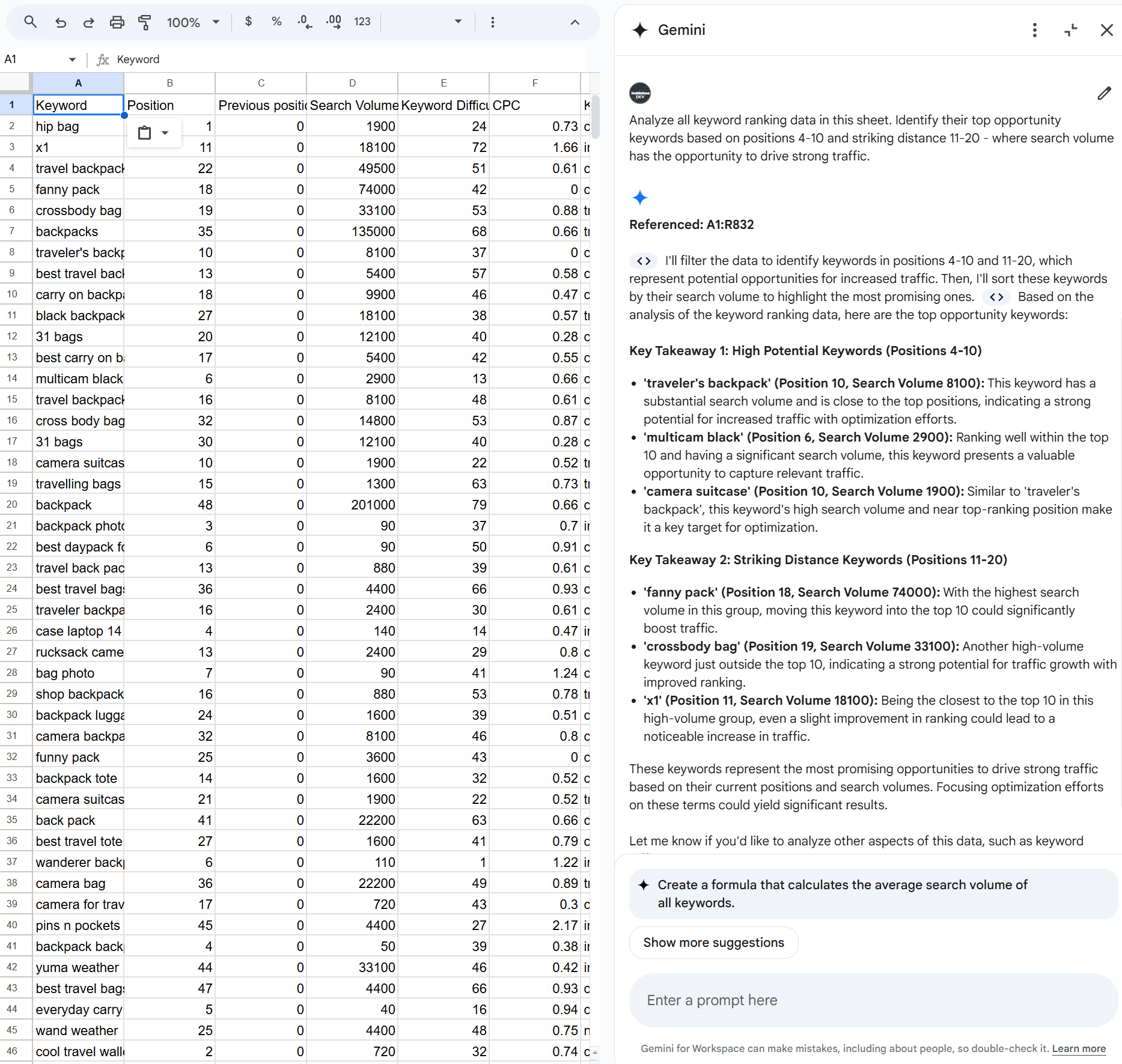This screenshot has width=1122, height=1064.
Task: Select column A header
Action: (78, 83)
